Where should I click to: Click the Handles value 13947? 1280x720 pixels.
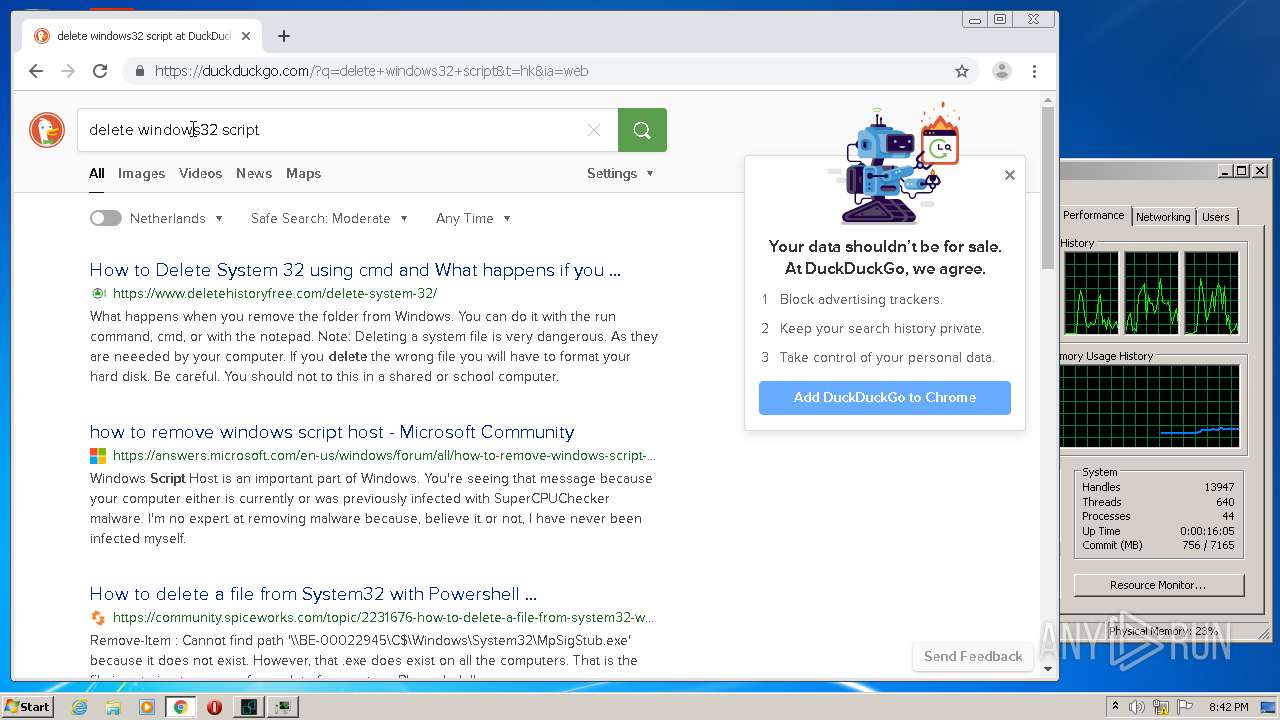(1219, 487)
